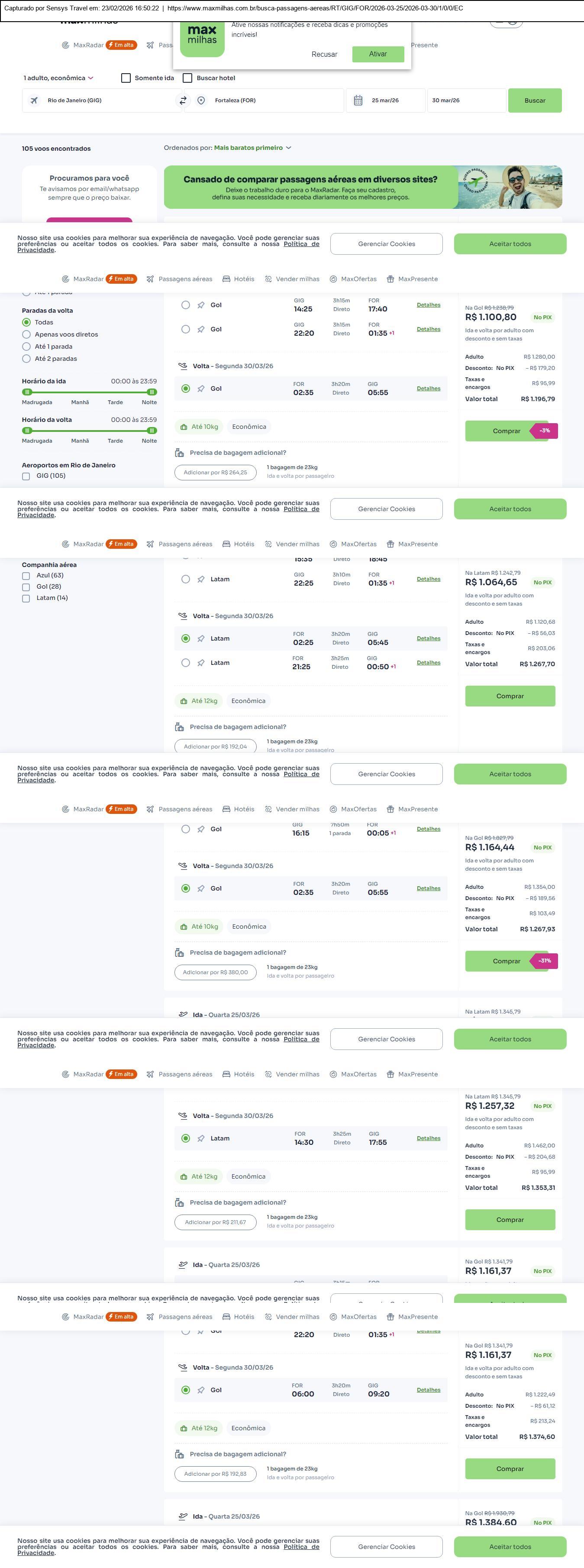Viewport: 584px width, 1568px height.
Task: Pin the Latam 14:30 return flight
Action: 201,1138
